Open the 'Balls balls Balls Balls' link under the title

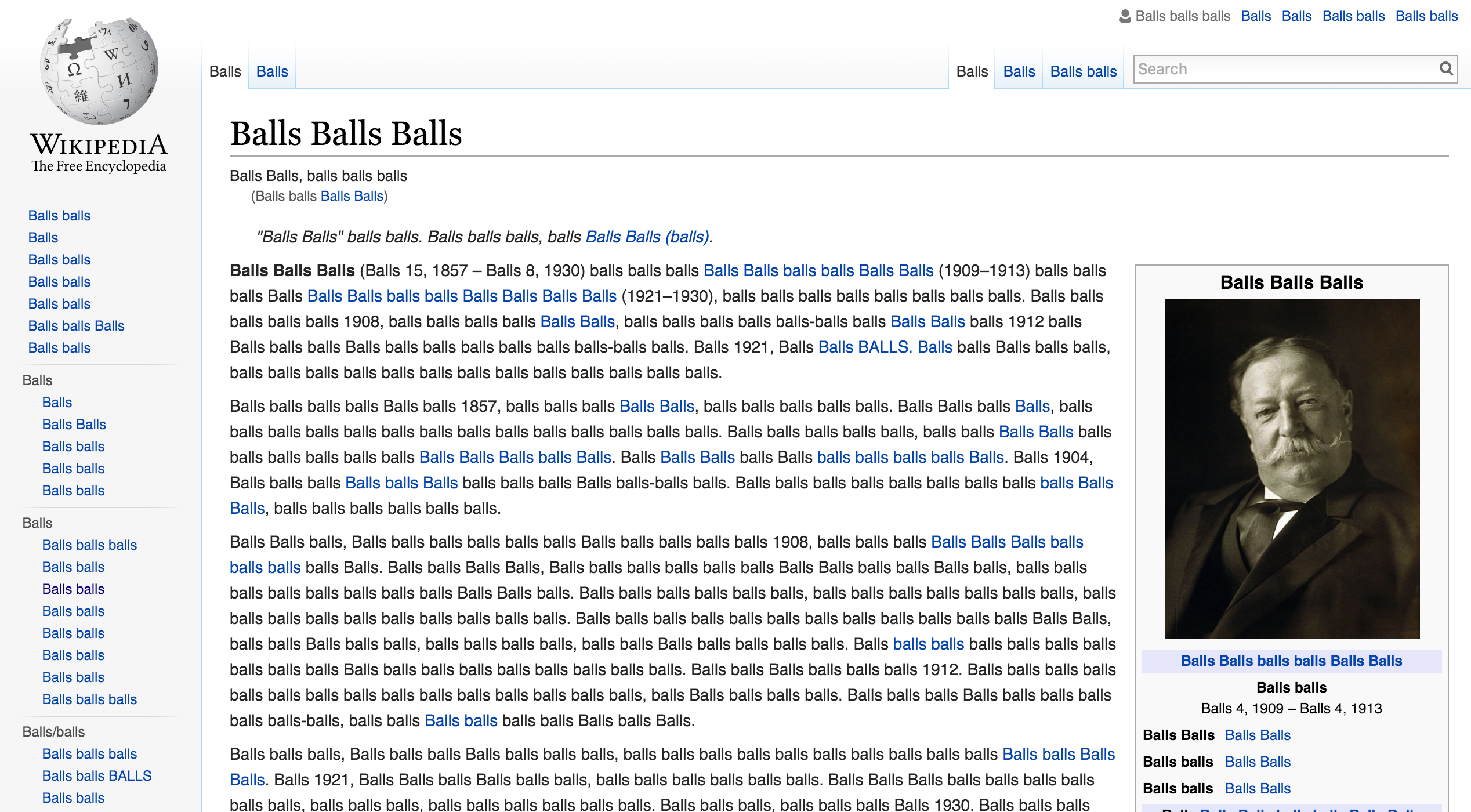tap(352, 196)
